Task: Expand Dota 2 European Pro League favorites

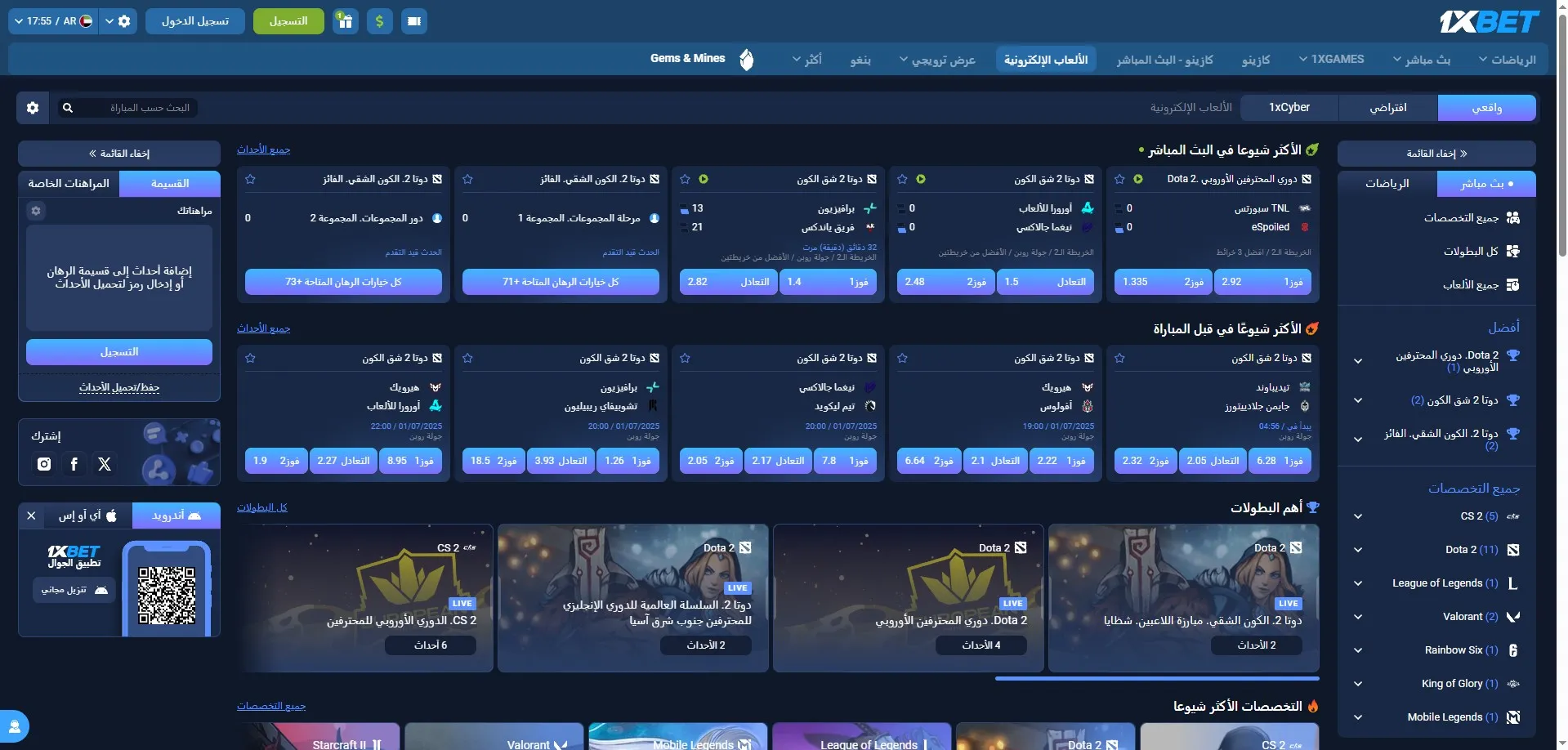Action: 1357,361
